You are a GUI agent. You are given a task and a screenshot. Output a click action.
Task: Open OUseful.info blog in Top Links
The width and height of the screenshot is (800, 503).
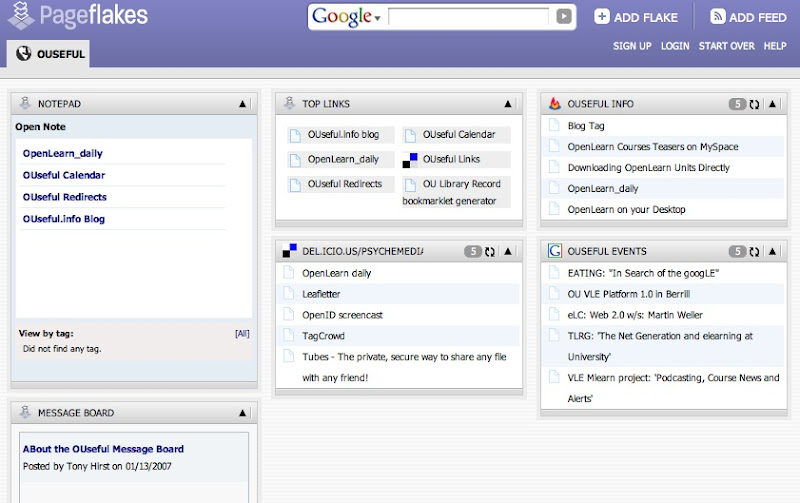pos(343,135)
